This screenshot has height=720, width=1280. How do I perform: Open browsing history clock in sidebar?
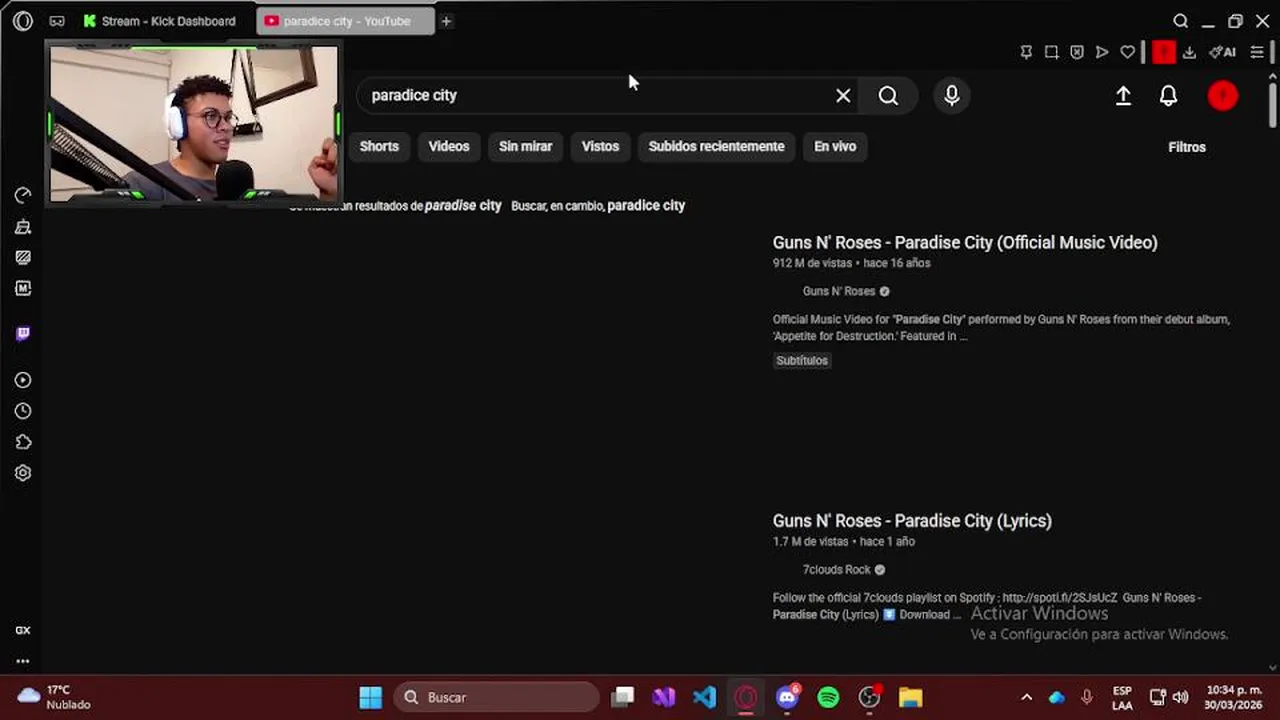click(23, 411)
